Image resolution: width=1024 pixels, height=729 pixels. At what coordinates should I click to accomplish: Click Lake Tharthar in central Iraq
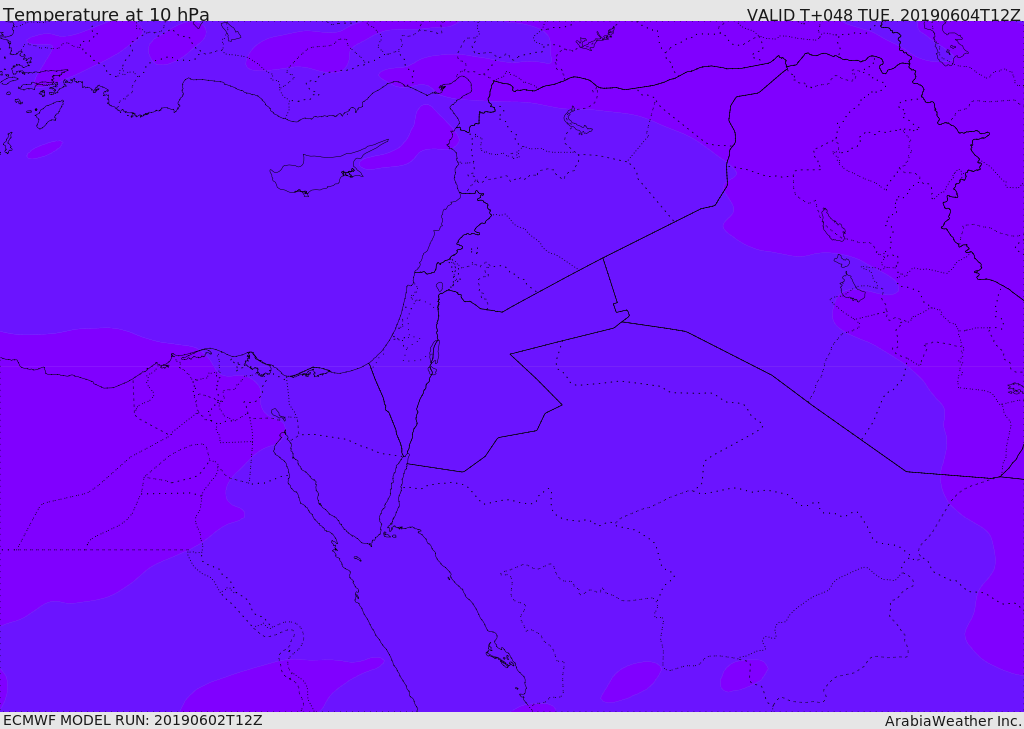[x=832, y=226]
